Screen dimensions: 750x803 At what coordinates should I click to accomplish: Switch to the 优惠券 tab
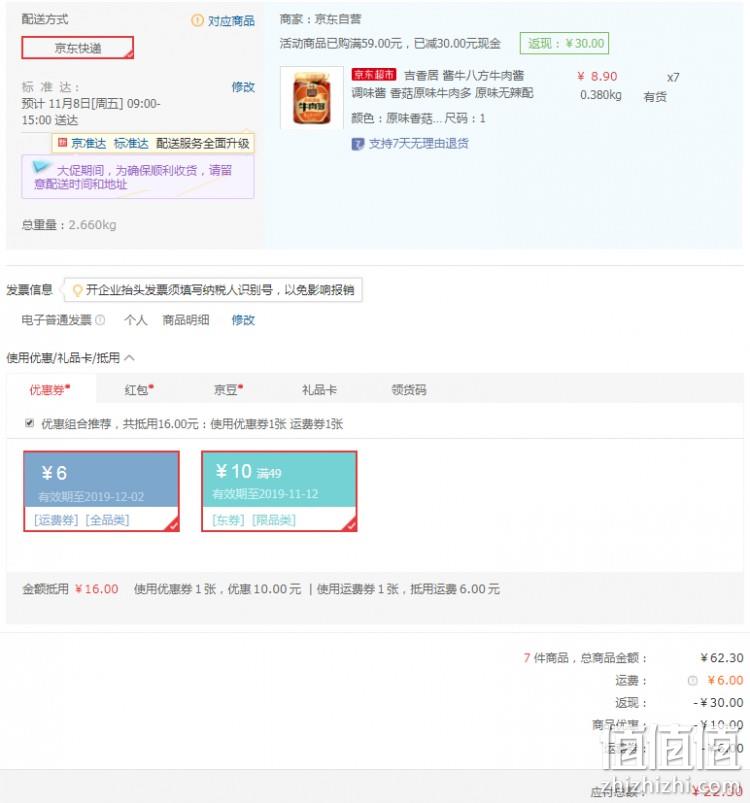coord(50,390)
